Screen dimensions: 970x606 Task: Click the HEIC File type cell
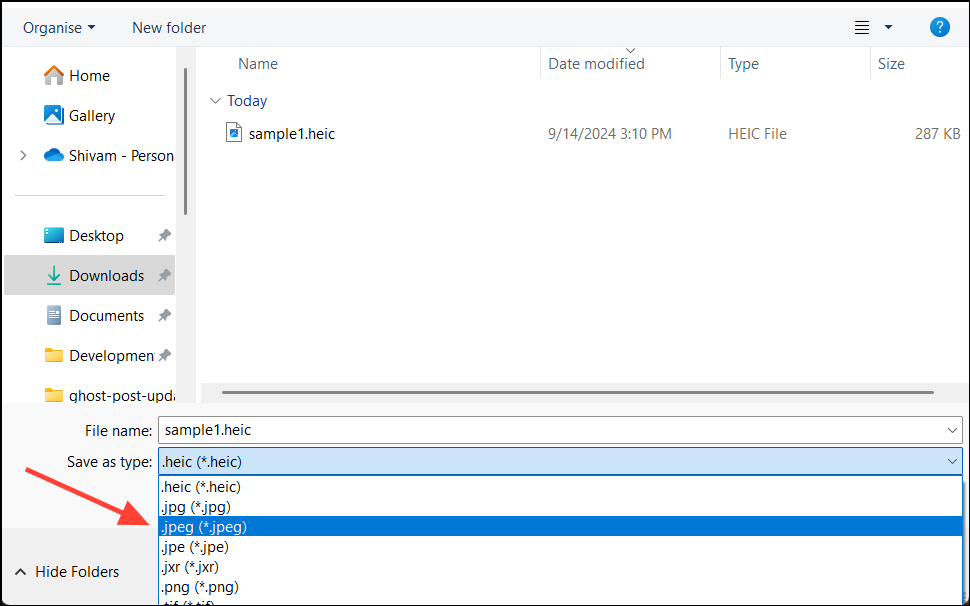tap(757, 134)
